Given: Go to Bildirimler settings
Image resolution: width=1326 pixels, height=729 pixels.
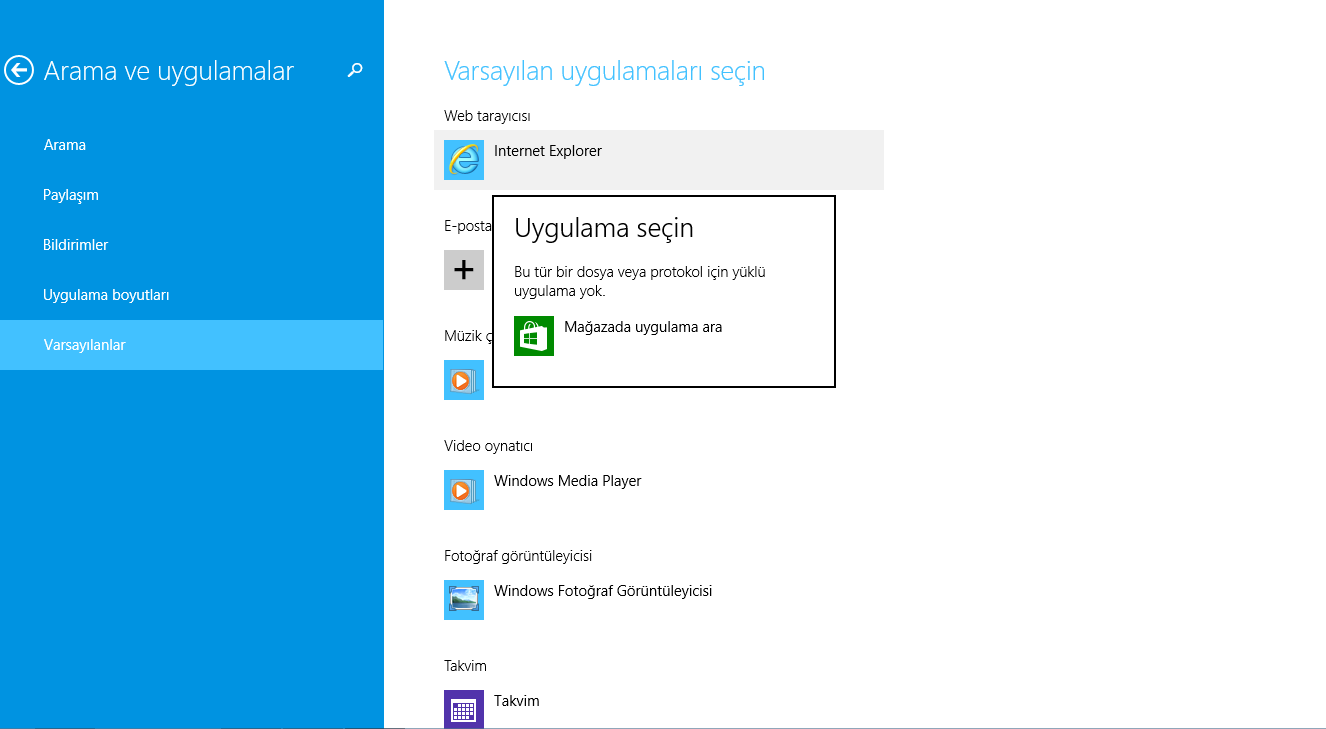Looking at the screenshot, I should point(191,245).
